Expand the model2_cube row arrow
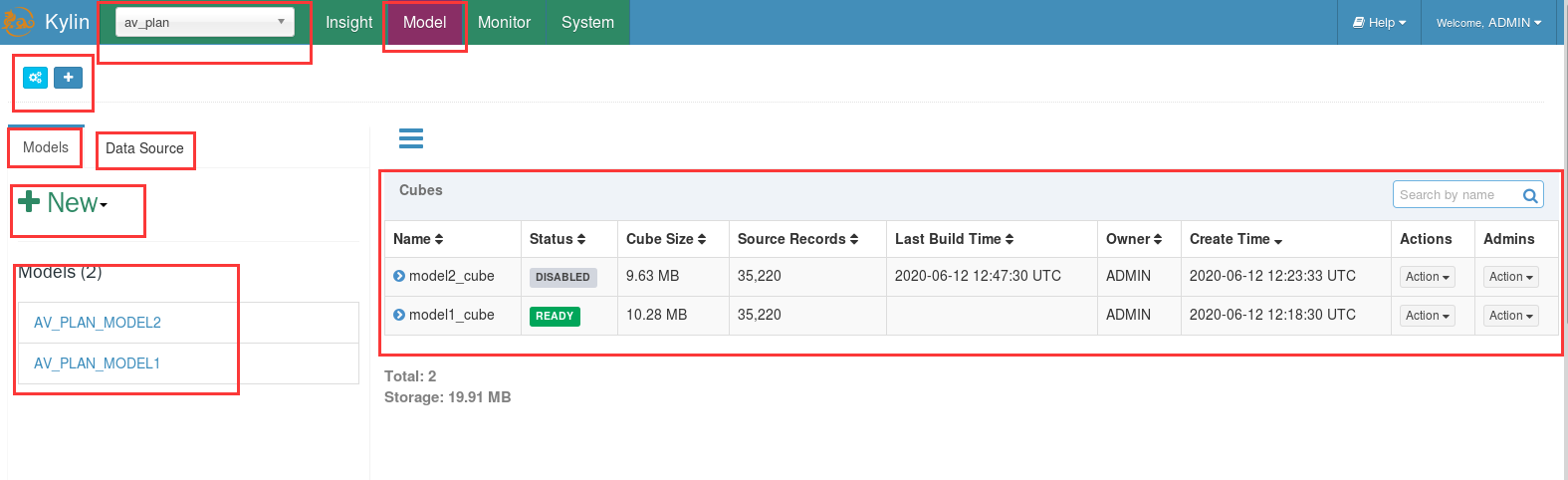 [x=399, y=276]
